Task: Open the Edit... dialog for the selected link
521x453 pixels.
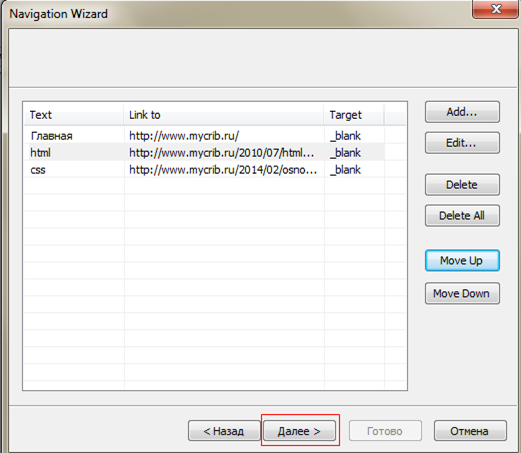Action: (462, 143)
